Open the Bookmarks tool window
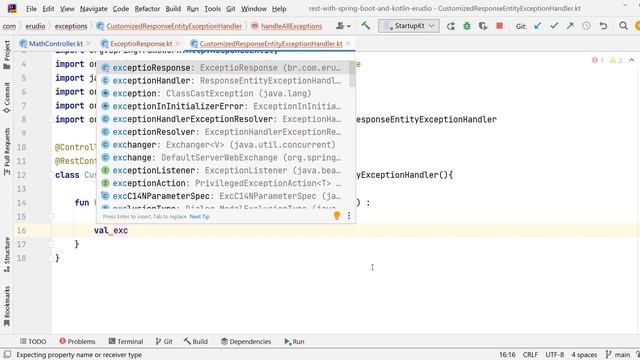This screenshot has width=640, height=360. 7,306
